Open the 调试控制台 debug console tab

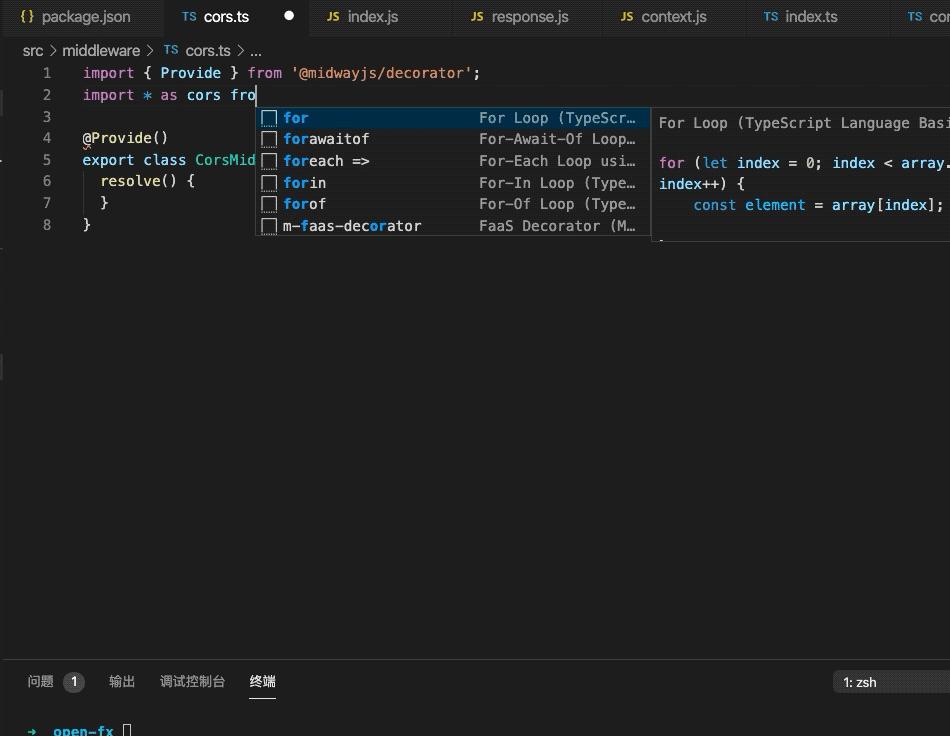[192, 681]
